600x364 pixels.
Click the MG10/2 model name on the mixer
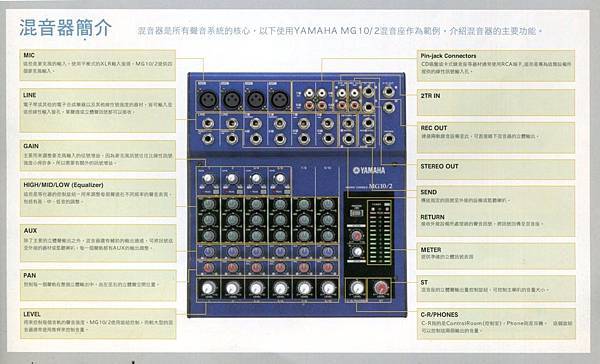click(380, 186)
